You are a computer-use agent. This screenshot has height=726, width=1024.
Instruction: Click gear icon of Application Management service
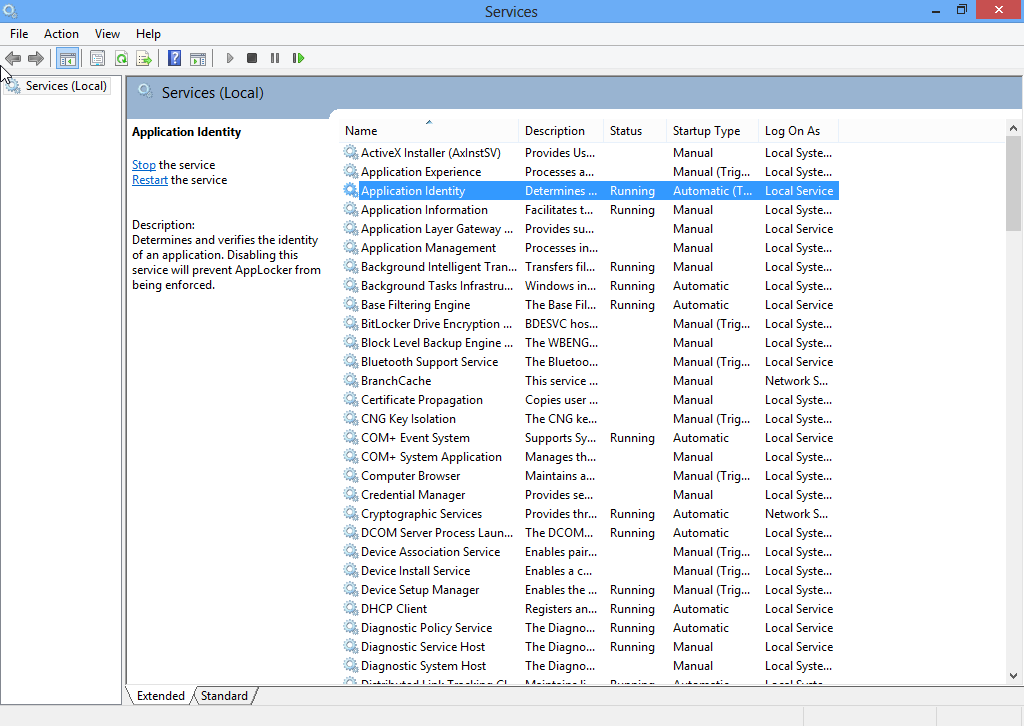[x=351, y=247]
